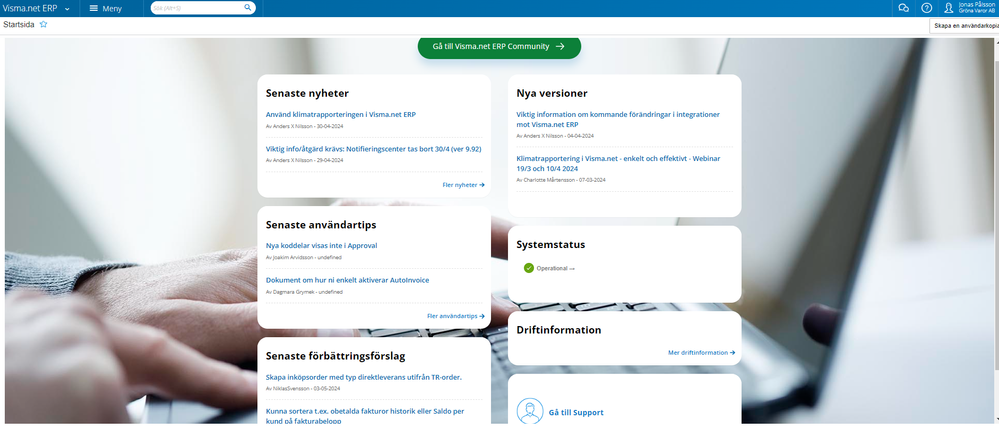999x426 pixels.
Task: Click the search input field
Action: tap(198, 8)
